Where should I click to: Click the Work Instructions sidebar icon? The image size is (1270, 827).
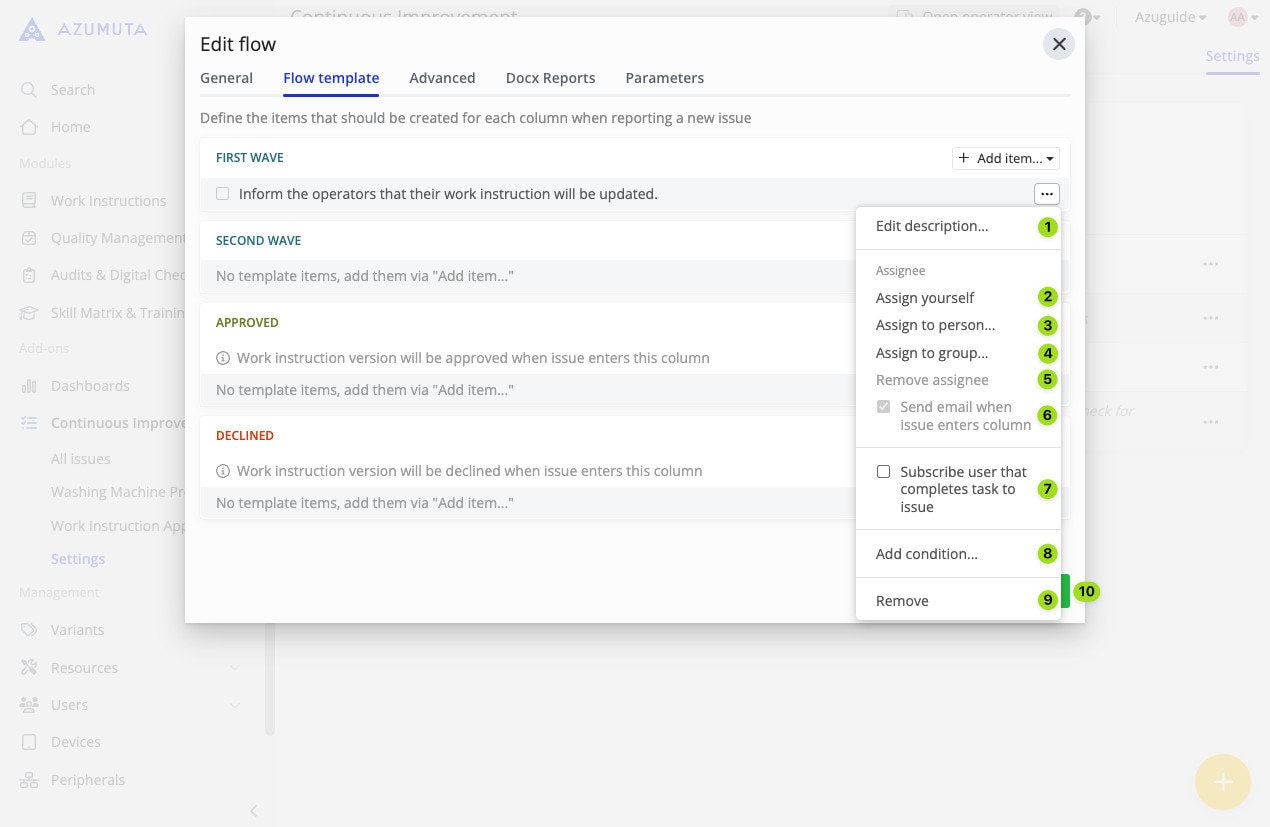pos(29,201)
